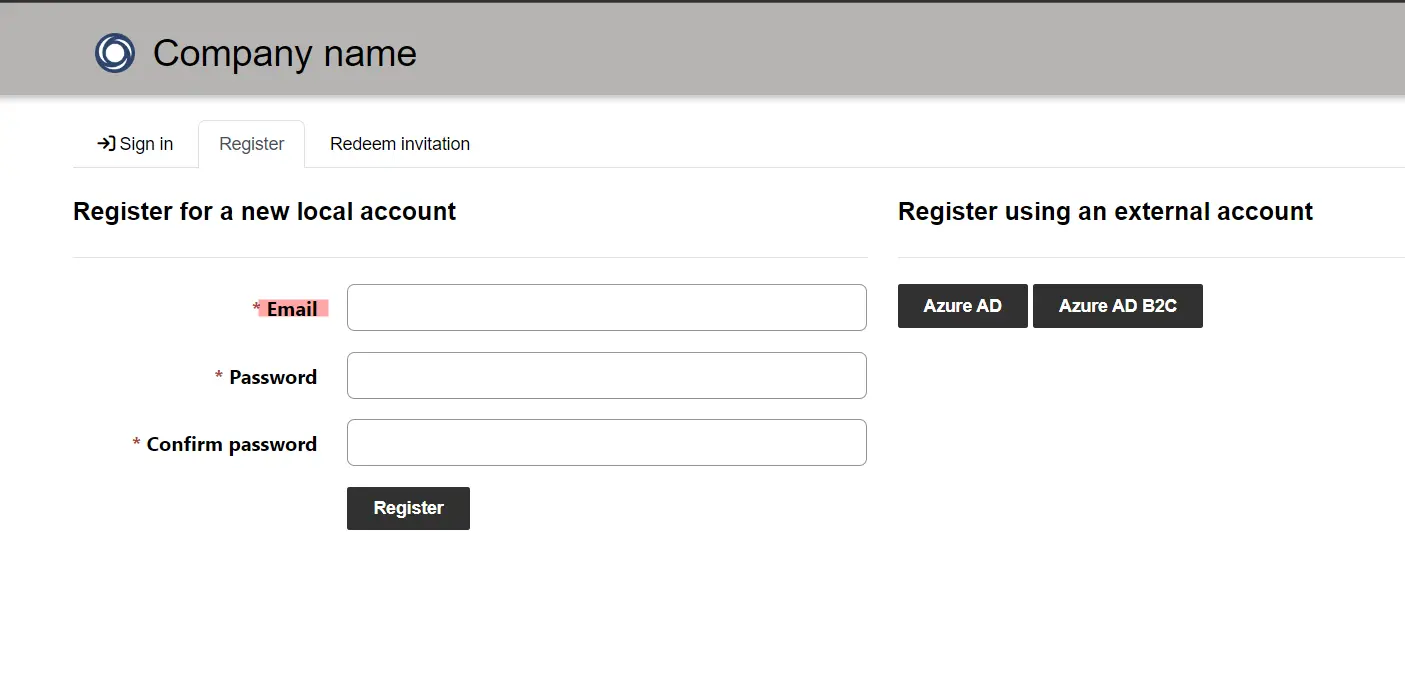Click inside the Password input field

point(606,375)
